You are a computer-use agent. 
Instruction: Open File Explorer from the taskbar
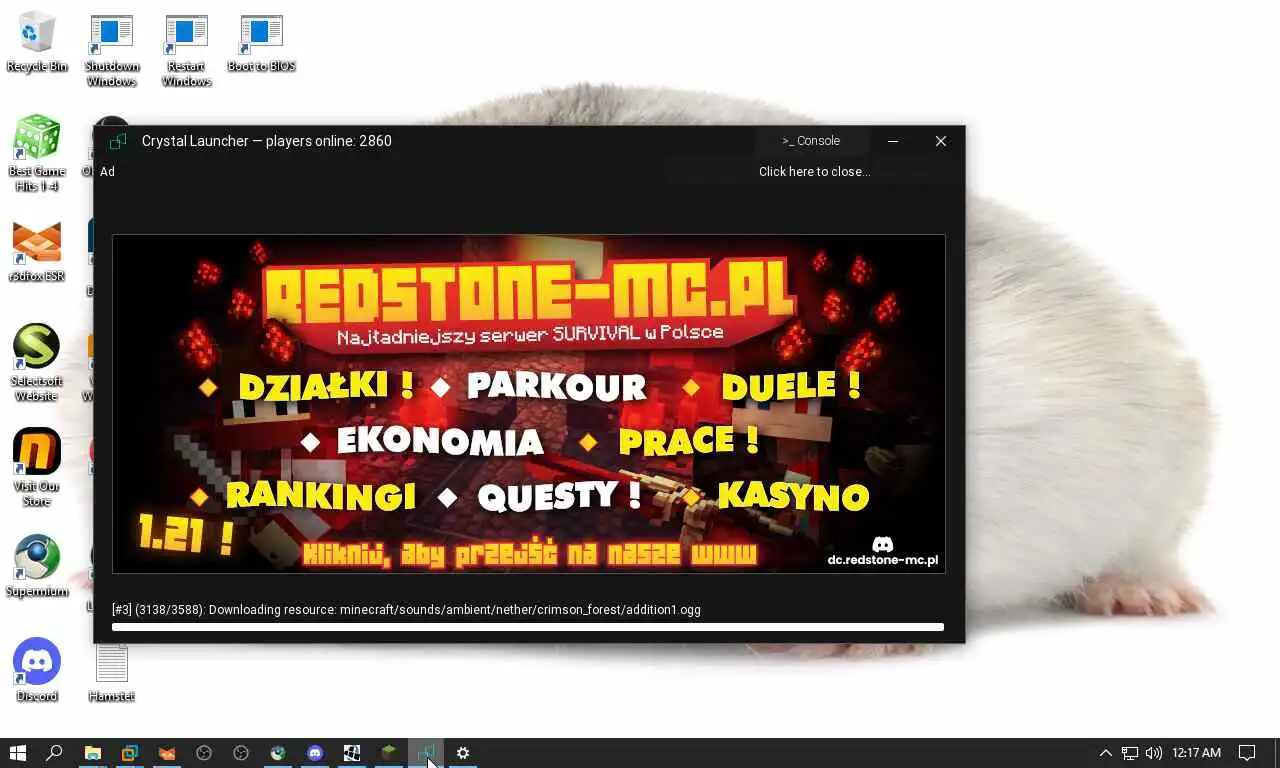[x=92, y=753]
